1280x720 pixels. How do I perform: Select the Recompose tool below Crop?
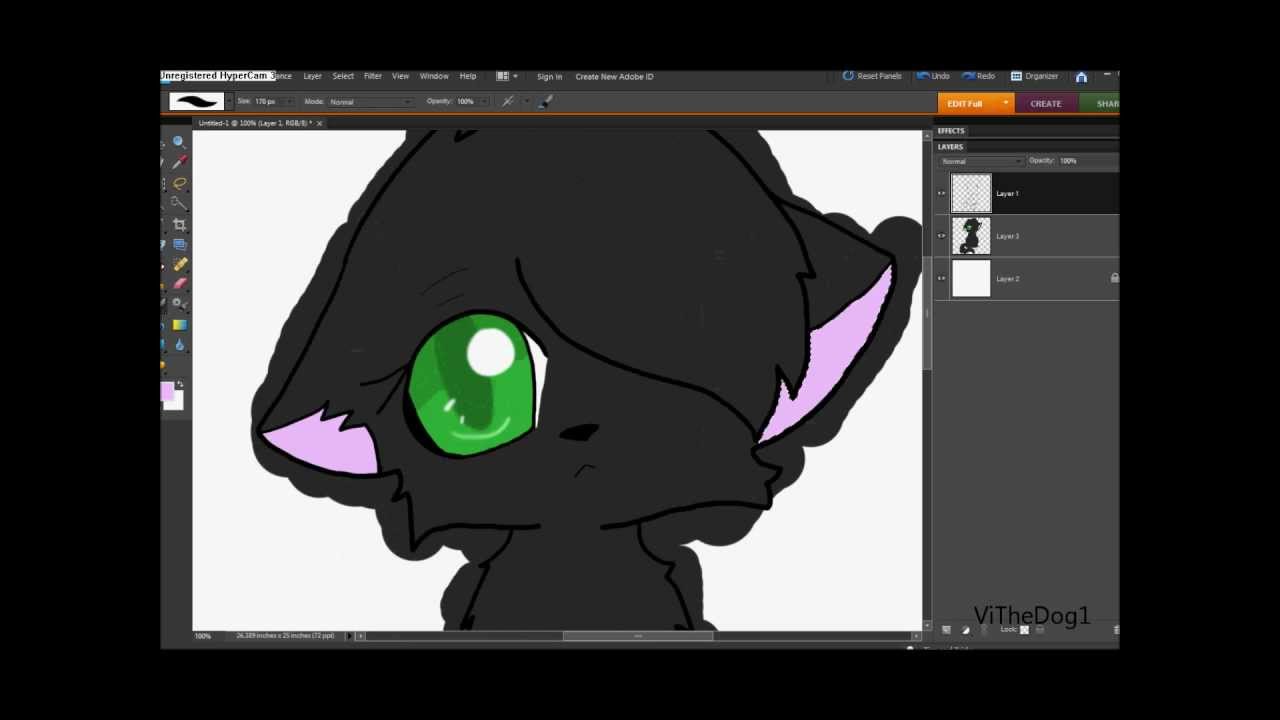coord(179,244)
